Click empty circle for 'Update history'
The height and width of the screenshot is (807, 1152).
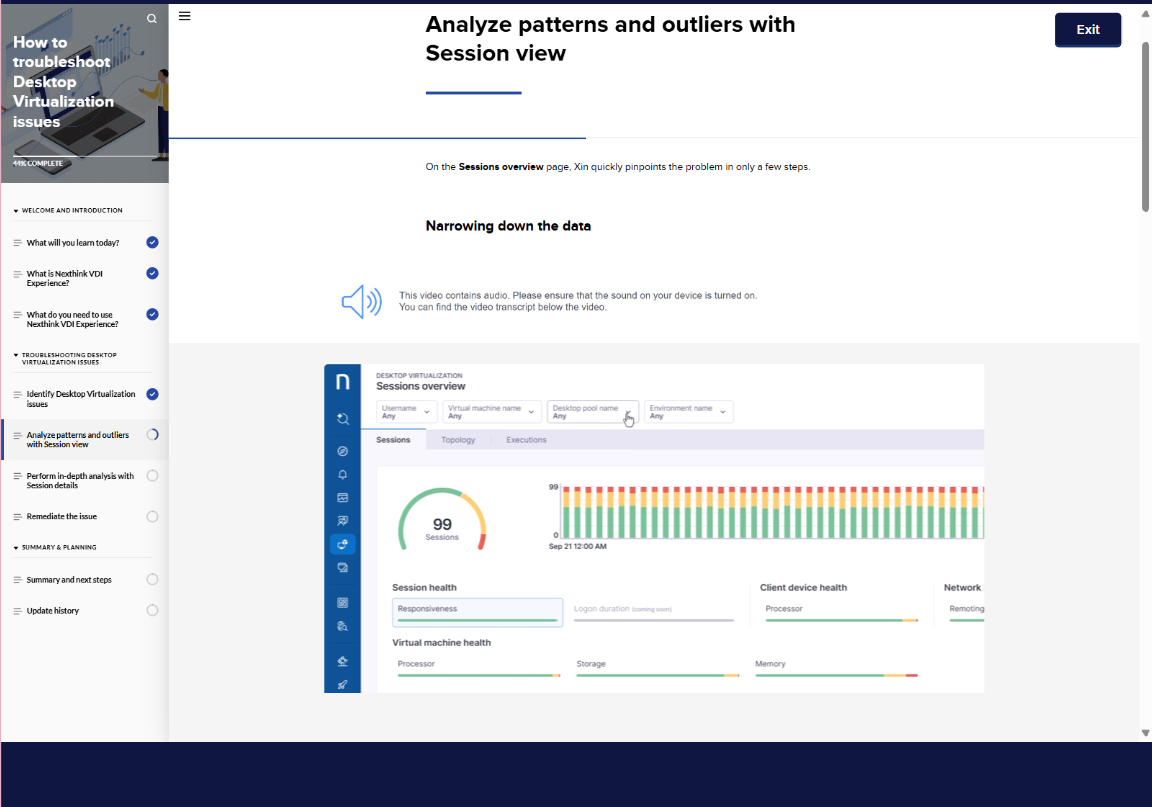pyautogui.click(x=152, y=610)
